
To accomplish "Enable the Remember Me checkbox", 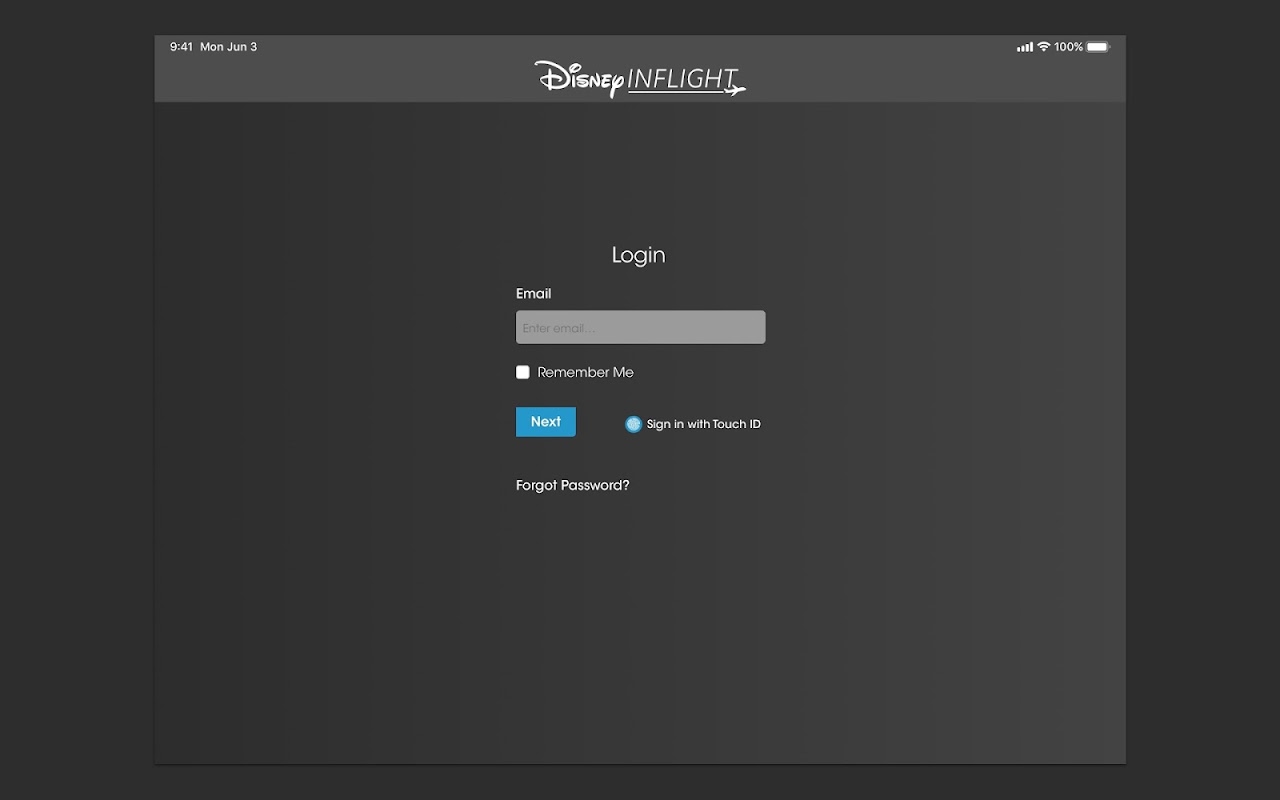I will tap(523, 372).
